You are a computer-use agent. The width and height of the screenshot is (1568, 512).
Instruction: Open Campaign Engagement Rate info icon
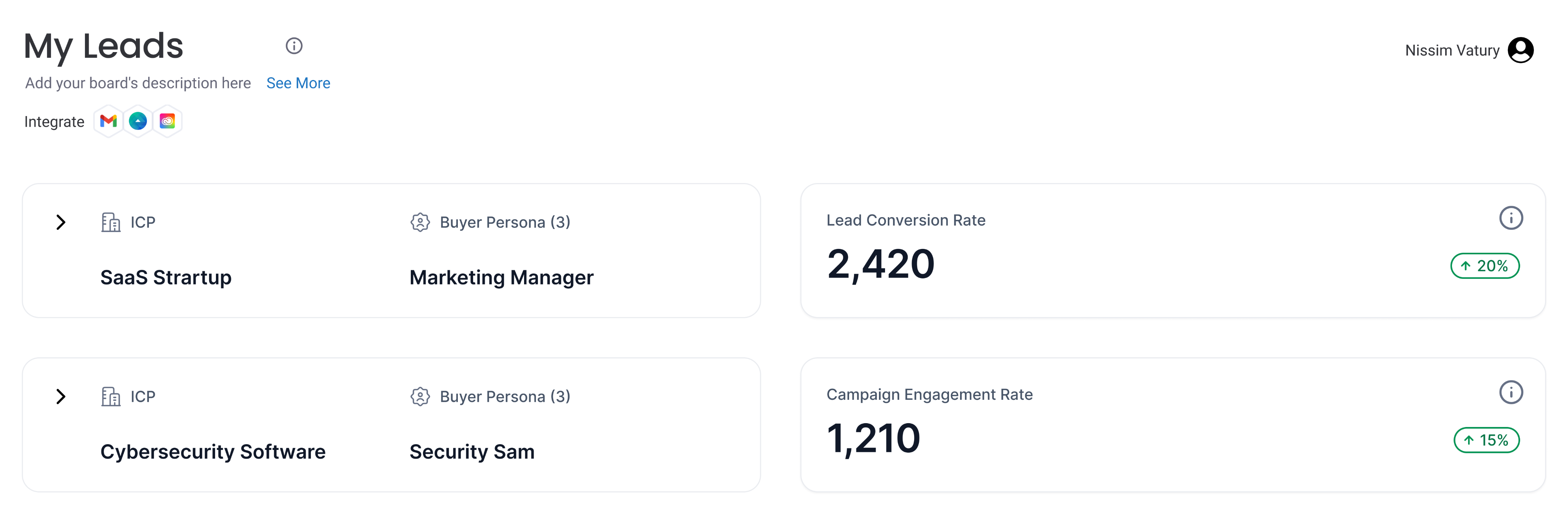1510,392
